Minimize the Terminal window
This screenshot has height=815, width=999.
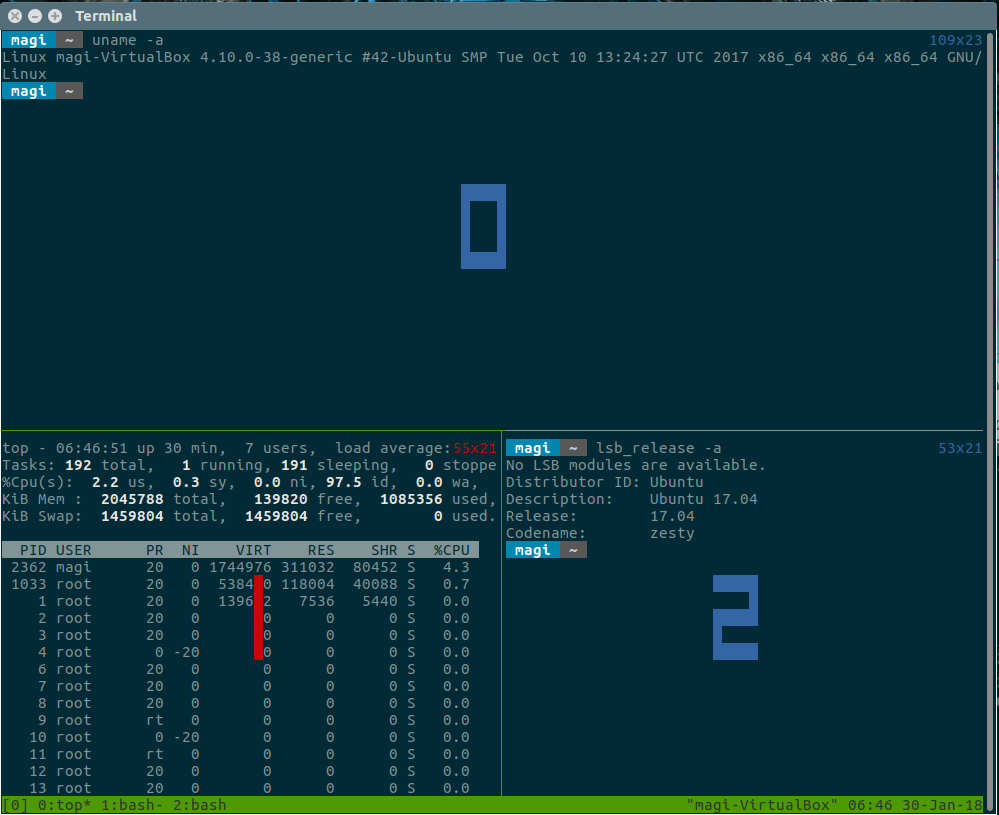click(x=34, y=16)
